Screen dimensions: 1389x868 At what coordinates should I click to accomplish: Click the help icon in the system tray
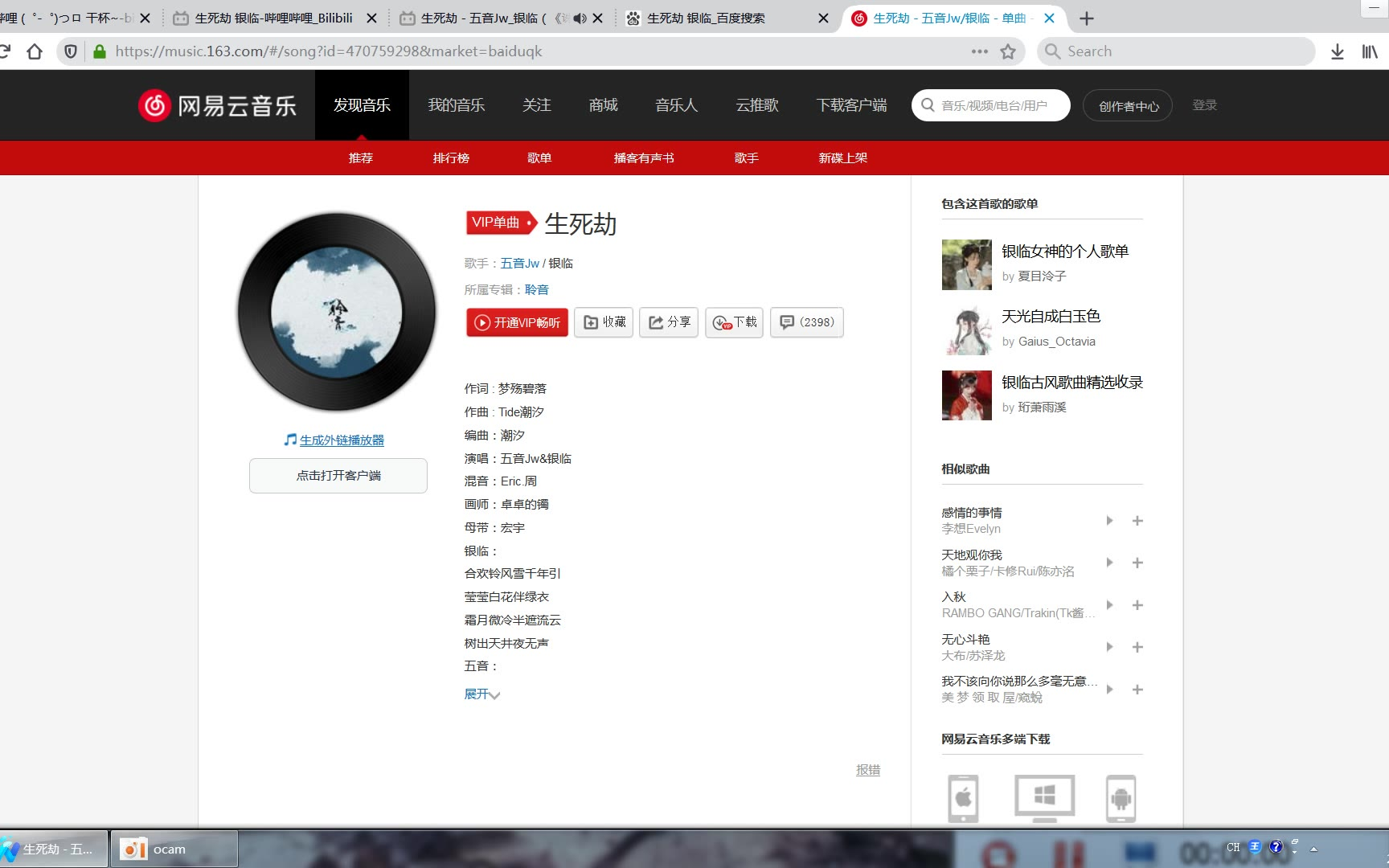point(1276,846)
